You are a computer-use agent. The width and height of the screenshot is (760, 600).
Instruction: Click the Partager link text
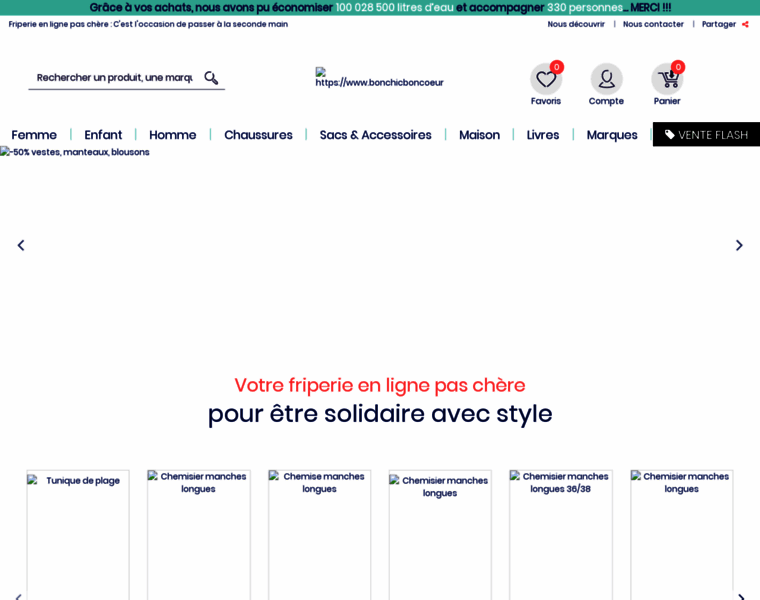coord(719,24)
